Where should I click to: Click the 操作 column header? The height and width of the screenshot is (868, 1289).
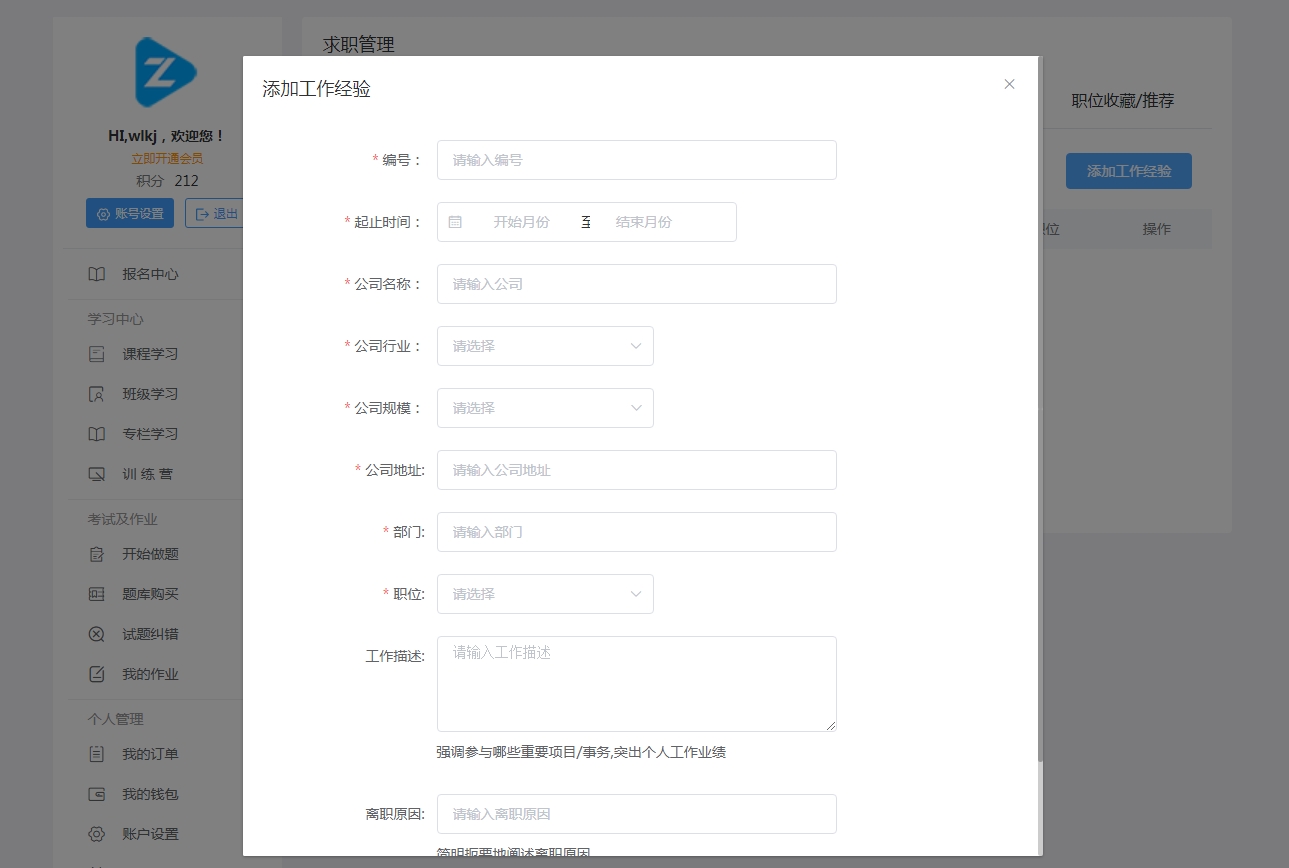click(x=1157, y=229)
